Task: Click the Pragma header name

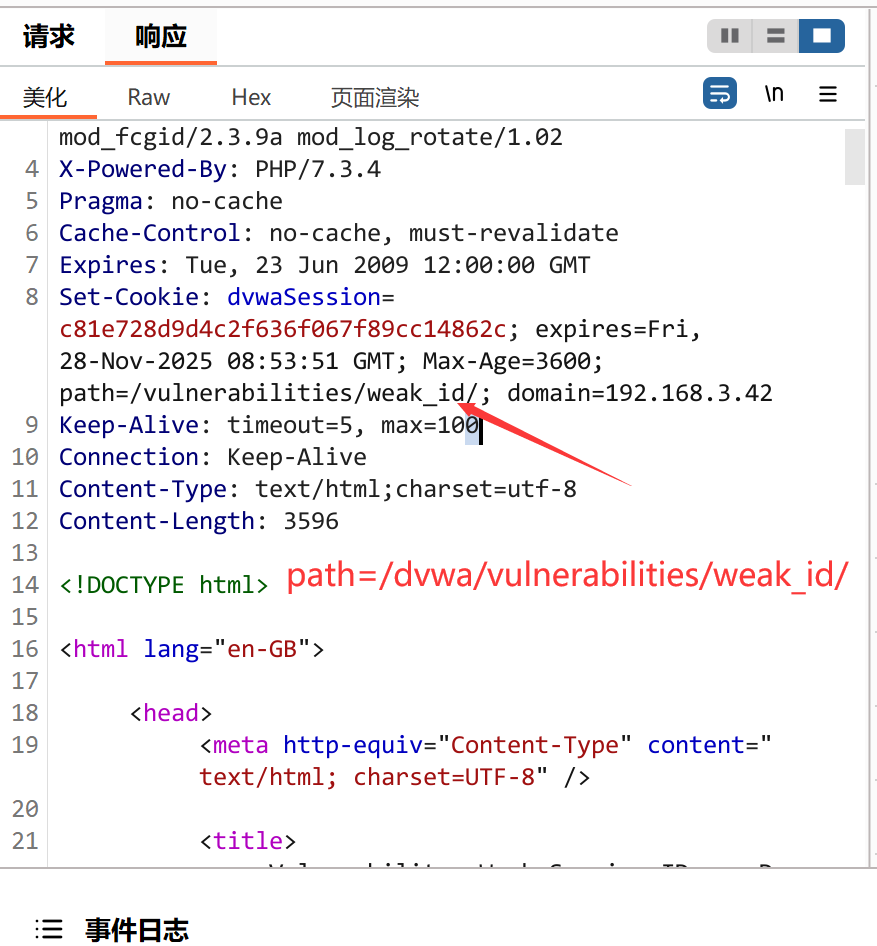Action: 101,202
